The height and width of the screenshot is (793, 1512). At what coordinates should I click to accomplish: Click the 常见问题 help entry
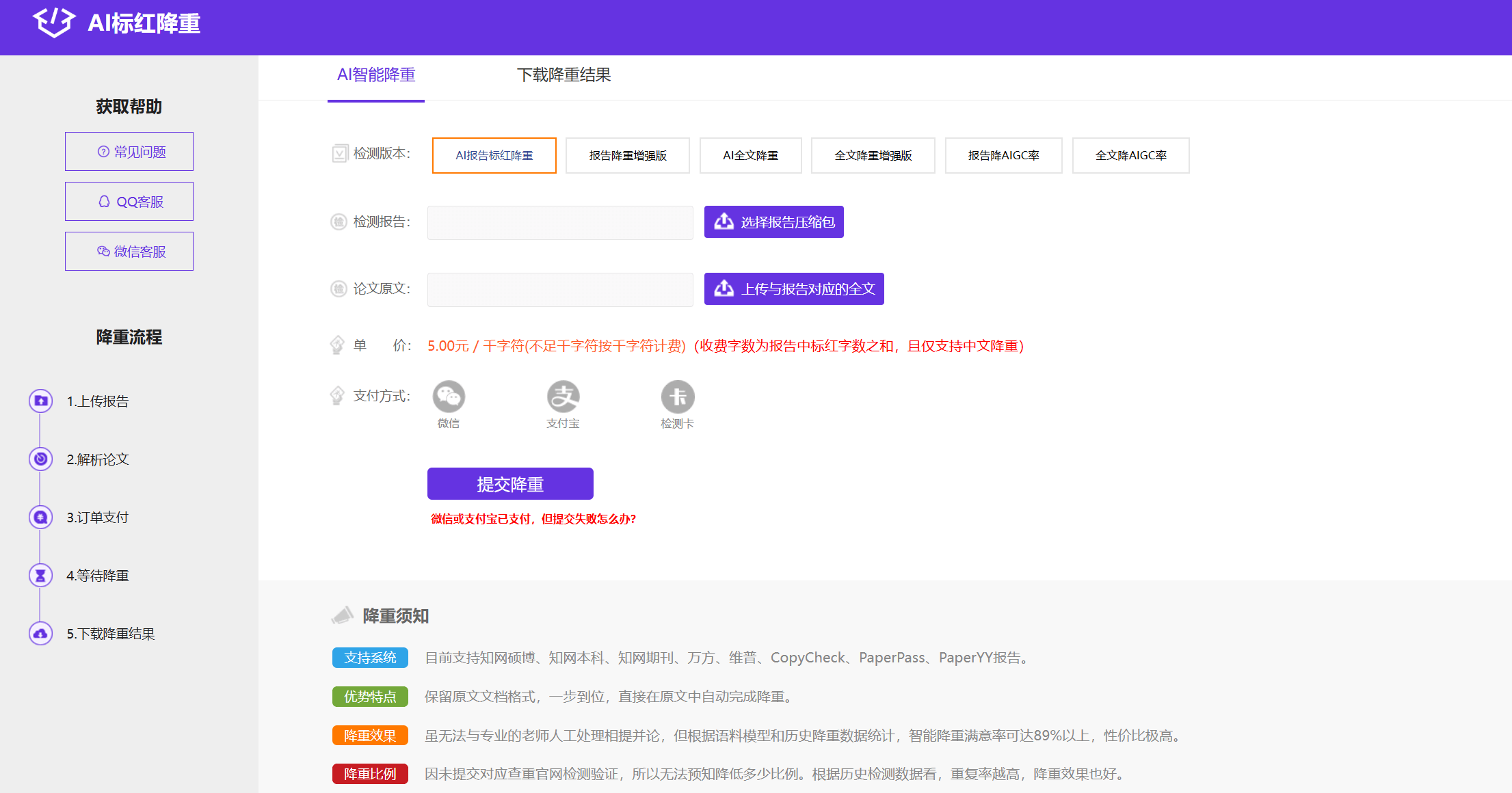pyautogui.click(x=129, y=151)
